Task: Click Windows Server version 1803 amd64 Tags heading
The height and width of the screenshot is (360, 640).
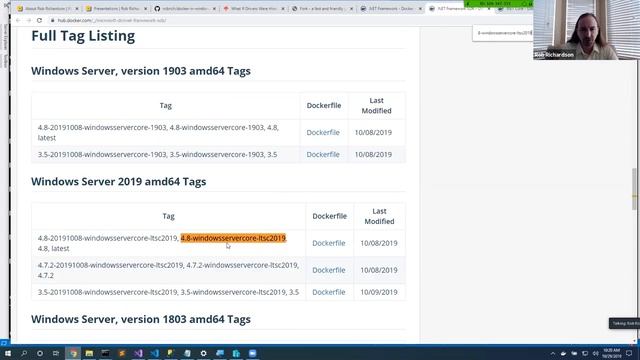Action: tap(141, 319)
